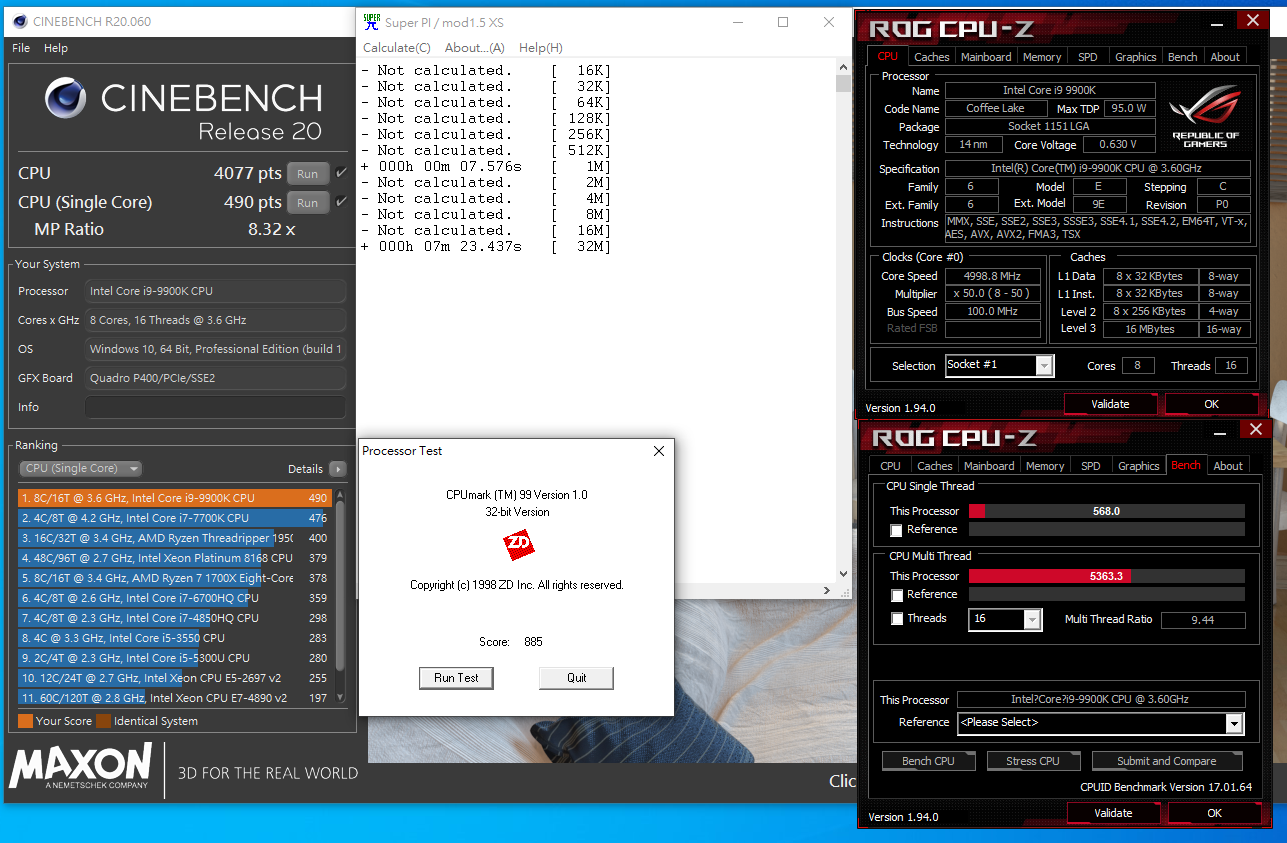Switch to Mainboard tab in upper CPU-Z

[x=986, y=57]
